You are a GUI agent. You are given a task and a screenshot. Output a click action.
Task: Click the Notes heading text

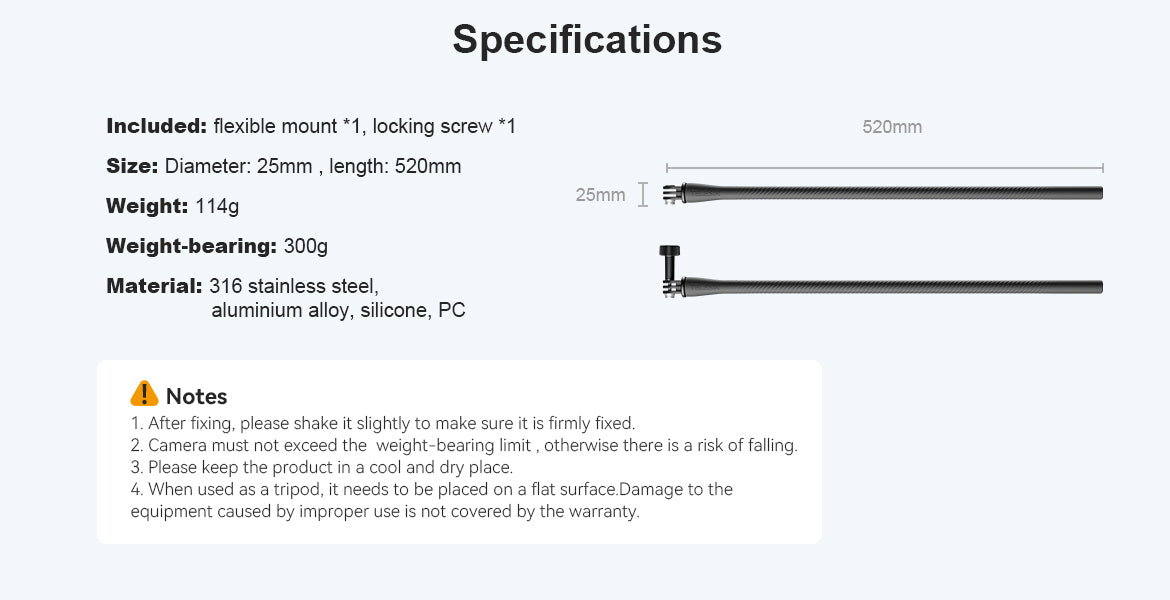coord(197,396)
